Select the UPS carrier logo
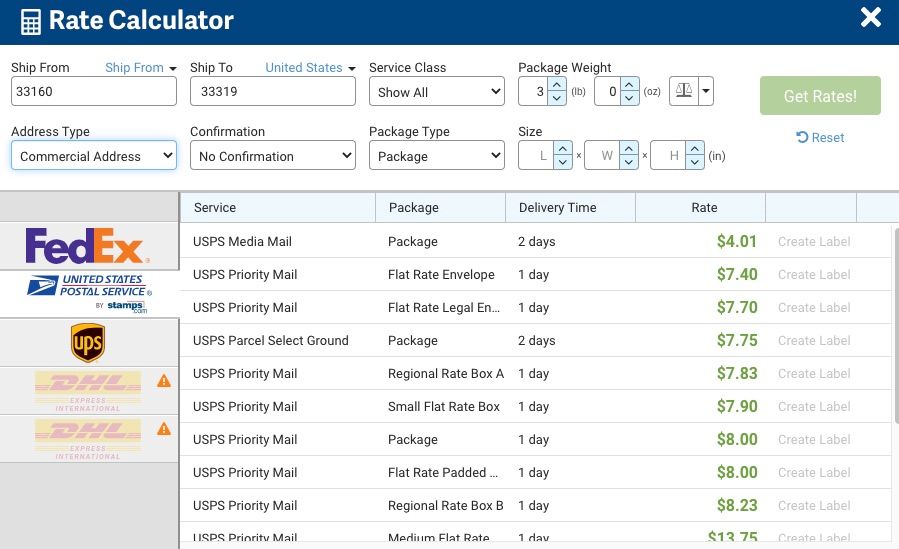899x549 pixels. coord(88,343)
